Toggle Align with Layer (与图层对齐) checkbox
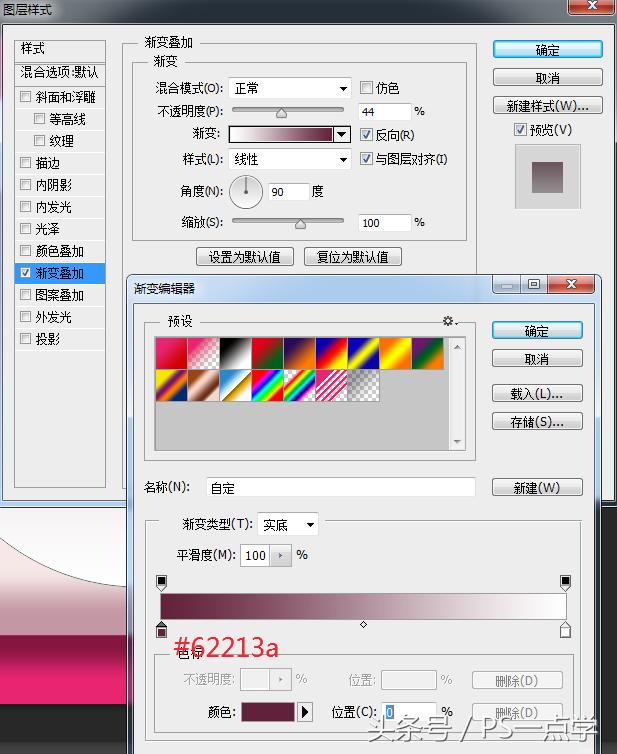The image size is (617, 754). 366,159
